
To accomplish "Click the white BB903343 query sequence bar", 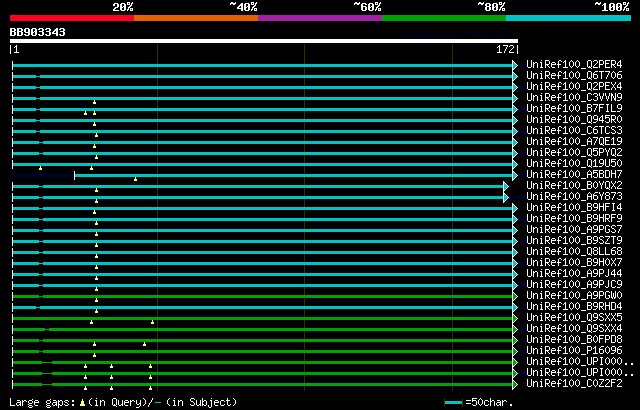I will pos(264,41).
